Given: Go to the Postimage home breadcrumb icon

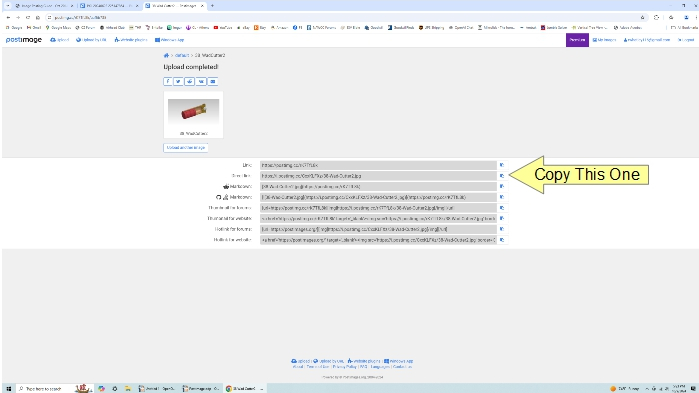Looking at the screenshot, I should click(166, 55).
